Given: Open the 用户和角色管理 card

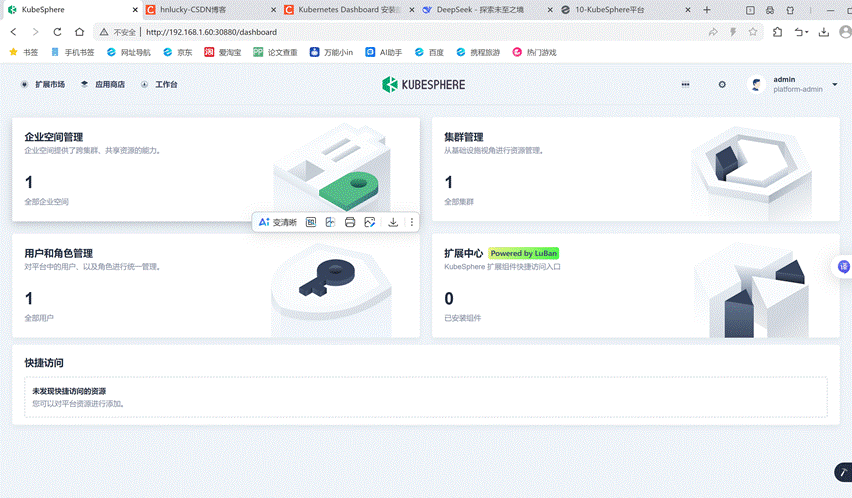Looking at the screenshot, I should click(x=216, y=286).
